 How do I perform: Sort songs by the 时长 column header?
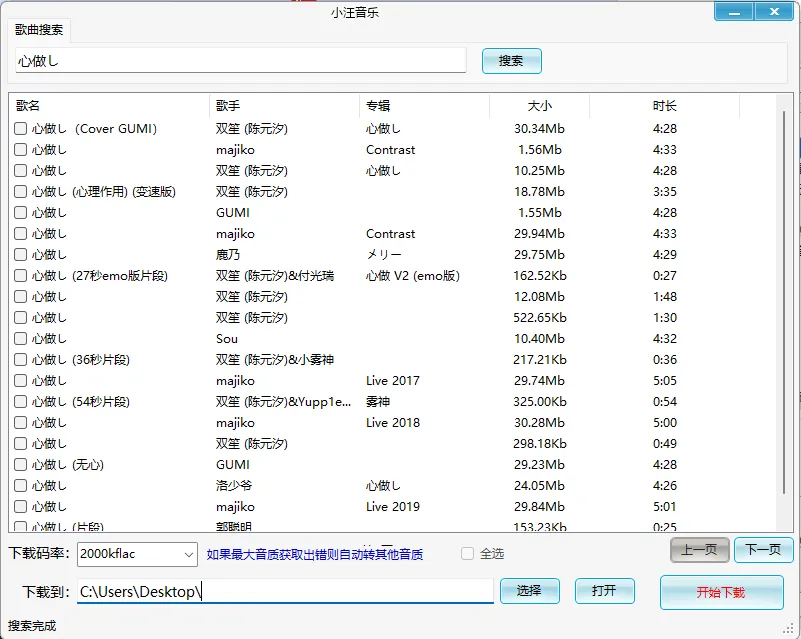[664, 105]
